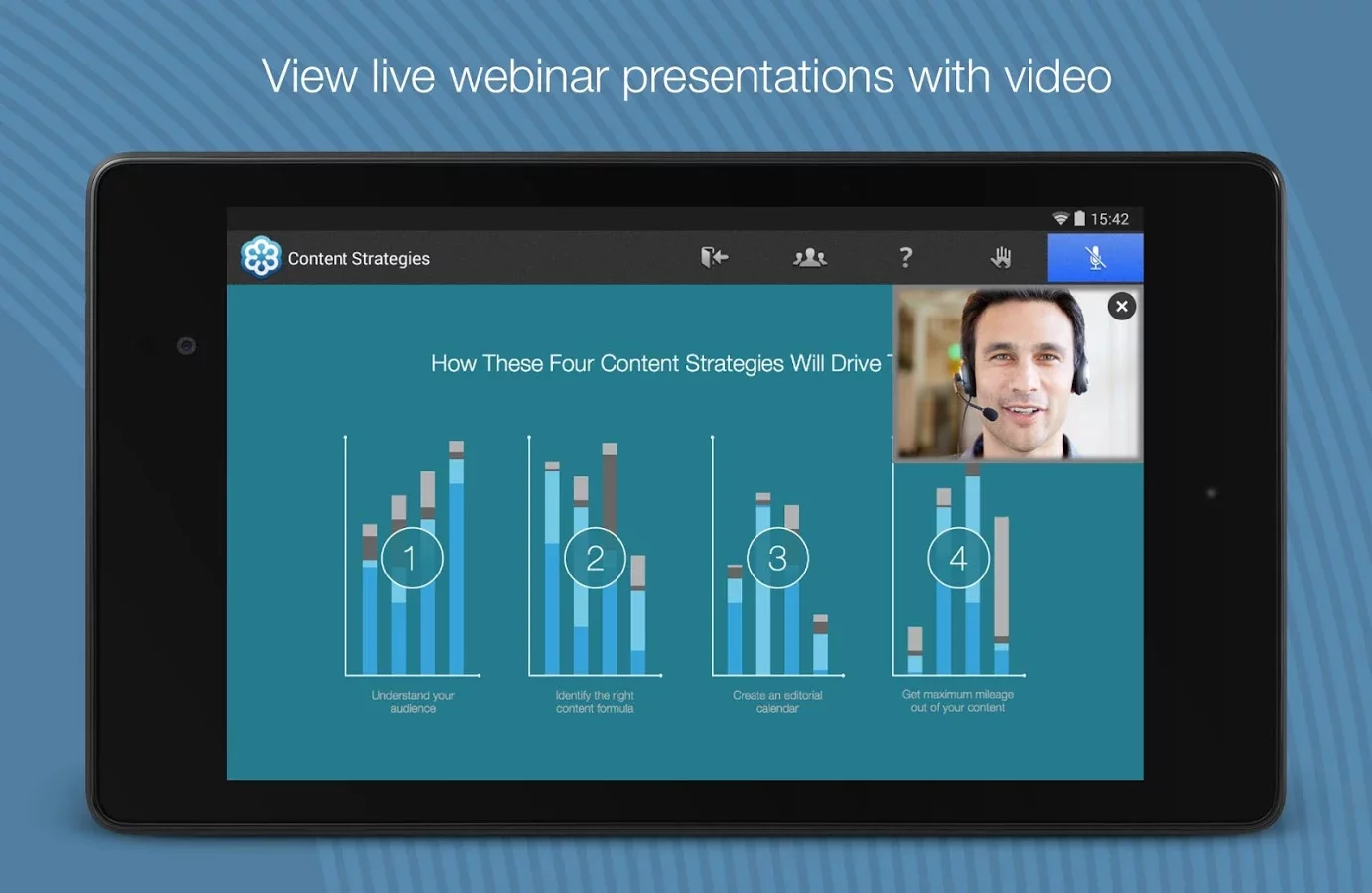
Task: Open the attendees list icon
Action: [809, 258]
